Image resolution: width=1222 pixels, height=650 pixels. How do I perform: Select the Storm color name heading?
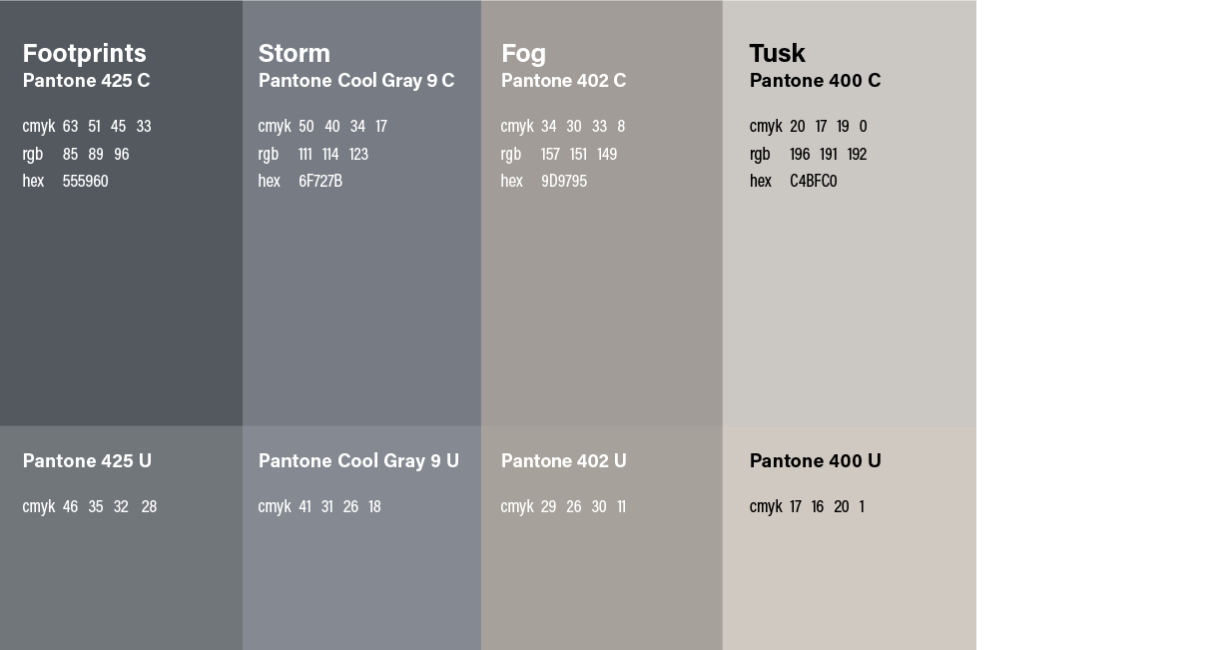coord(294,53)
